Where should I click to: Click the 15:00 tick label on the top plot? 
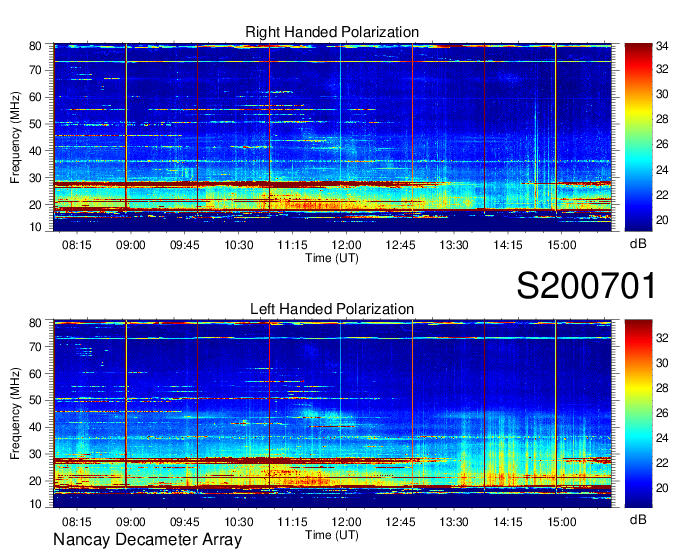(x=562, y=245)
